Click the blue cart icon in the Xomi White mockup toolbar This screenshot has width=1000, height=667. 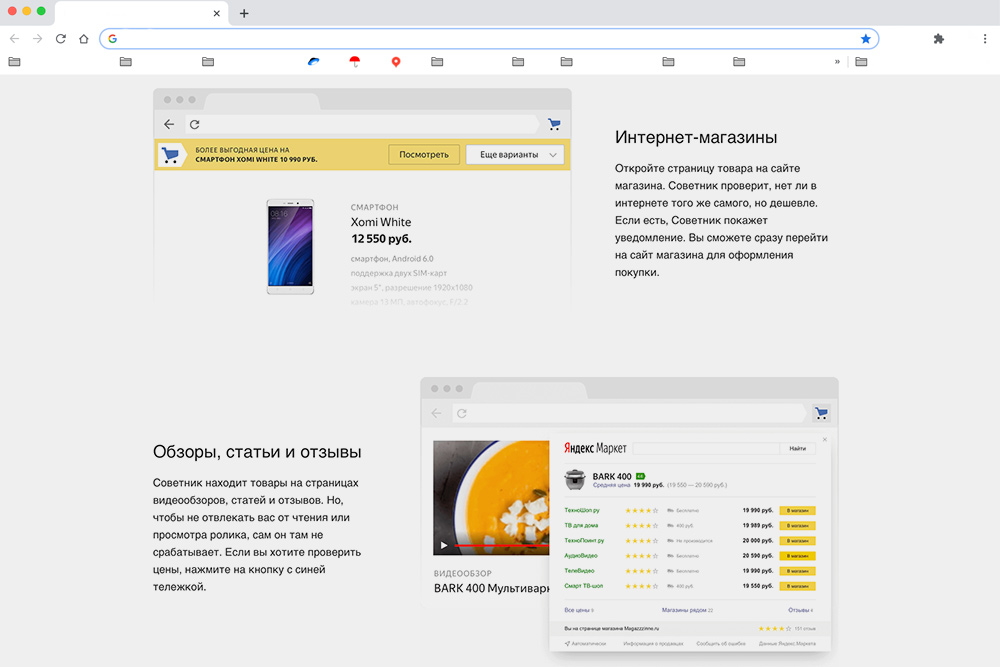(x=554, y=124)
